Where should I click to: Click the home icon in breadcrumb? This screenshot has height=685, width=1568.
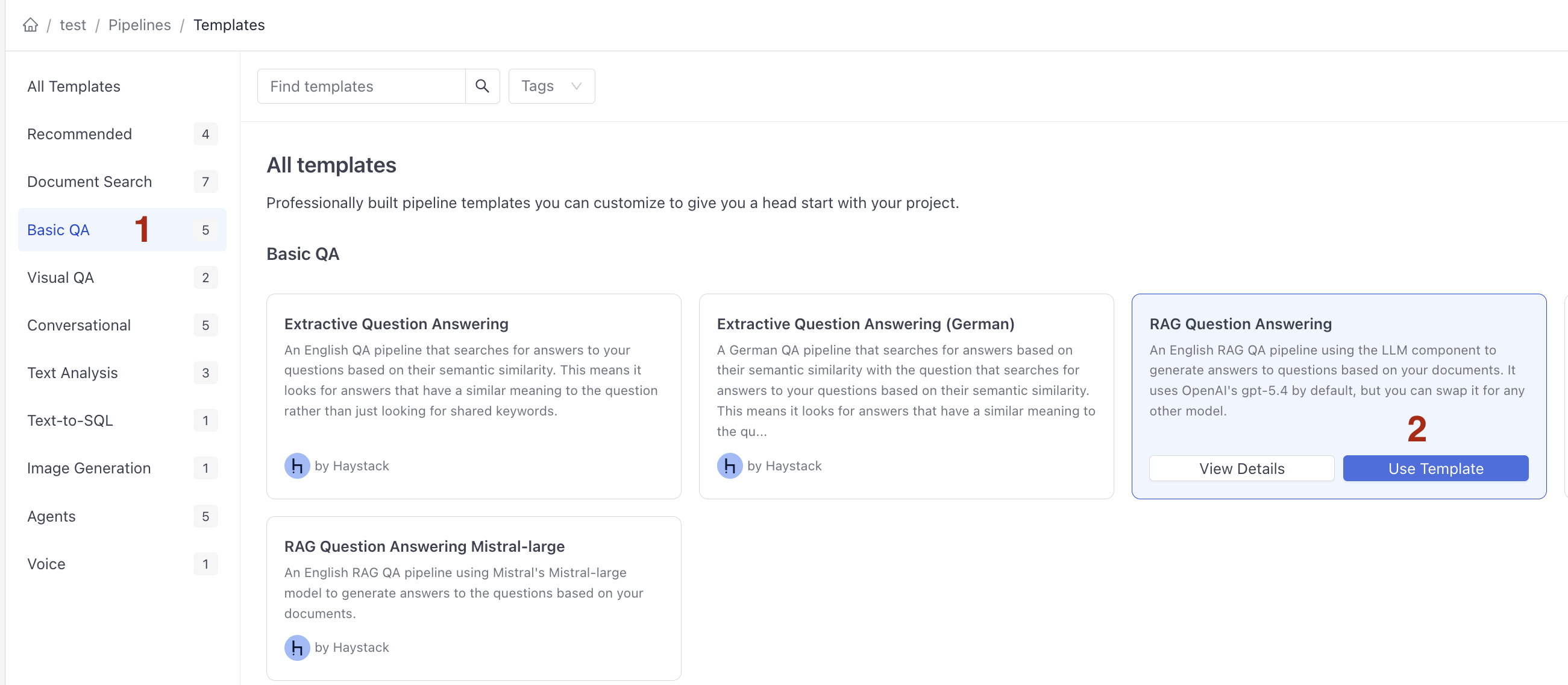pos(31,25)
